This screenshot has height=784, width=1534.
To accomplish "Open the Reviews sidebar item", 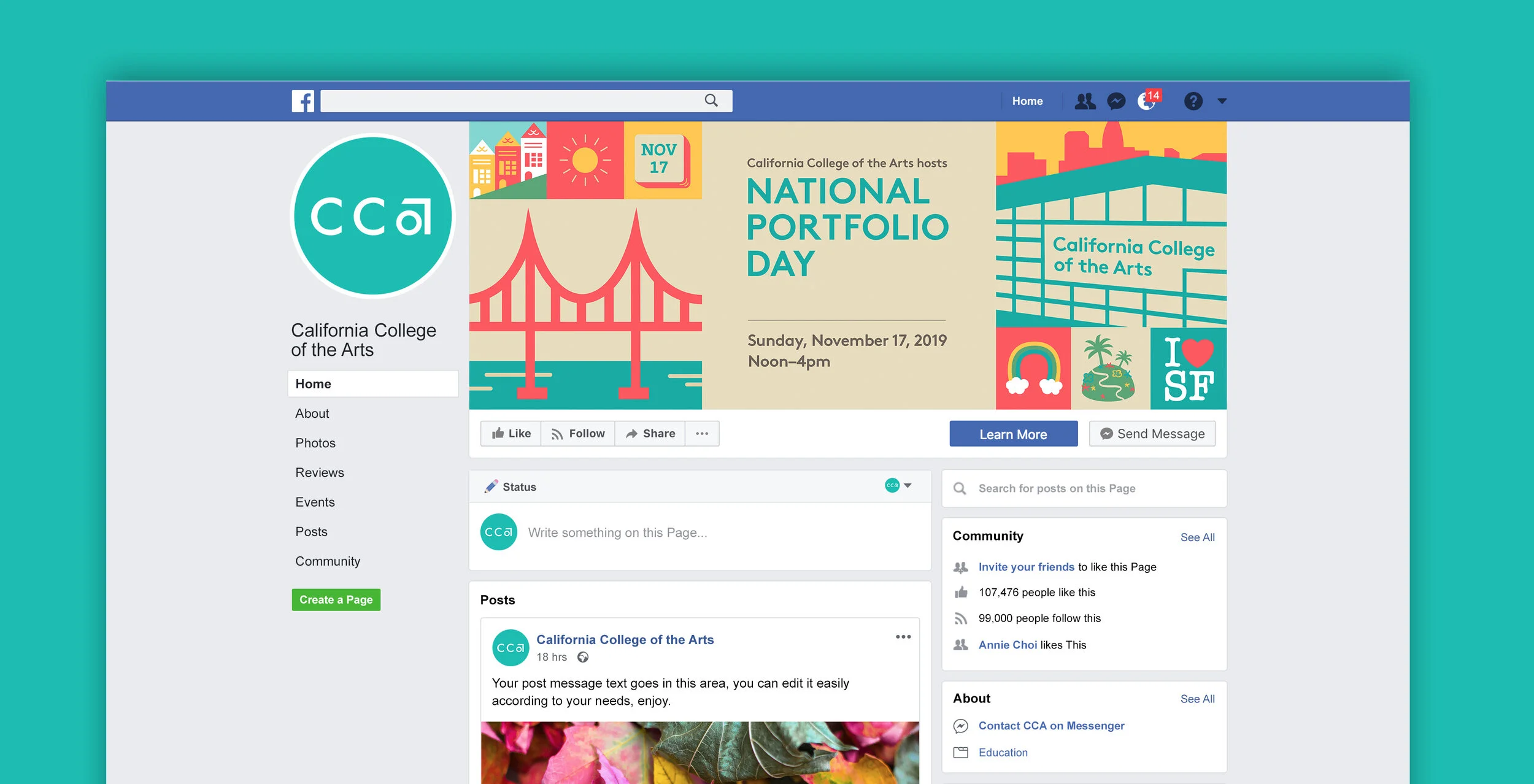I will [319, 472].
